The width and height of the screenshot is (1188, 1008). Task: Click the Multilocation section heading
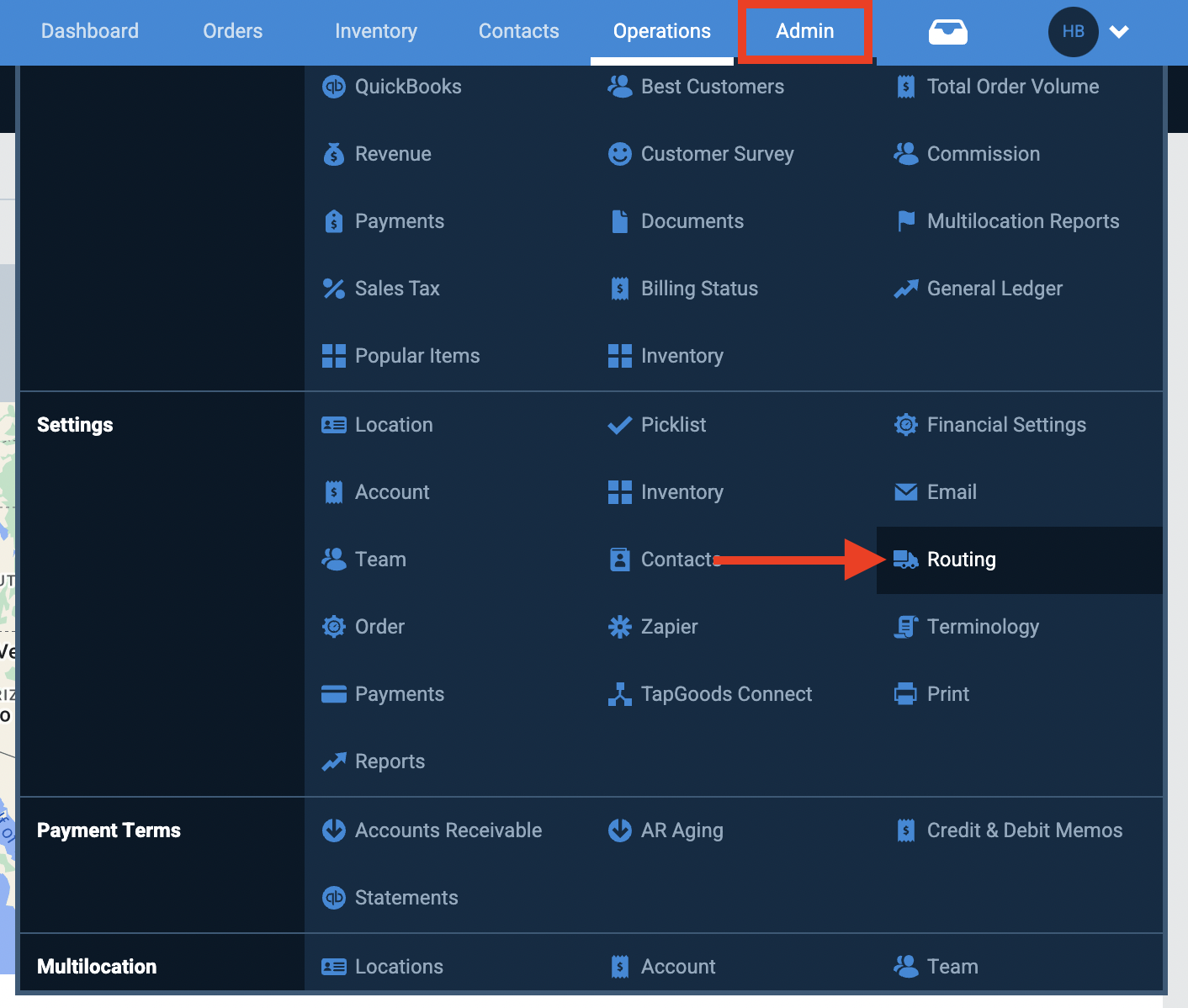pyautogui.click(x=97, y=967)
